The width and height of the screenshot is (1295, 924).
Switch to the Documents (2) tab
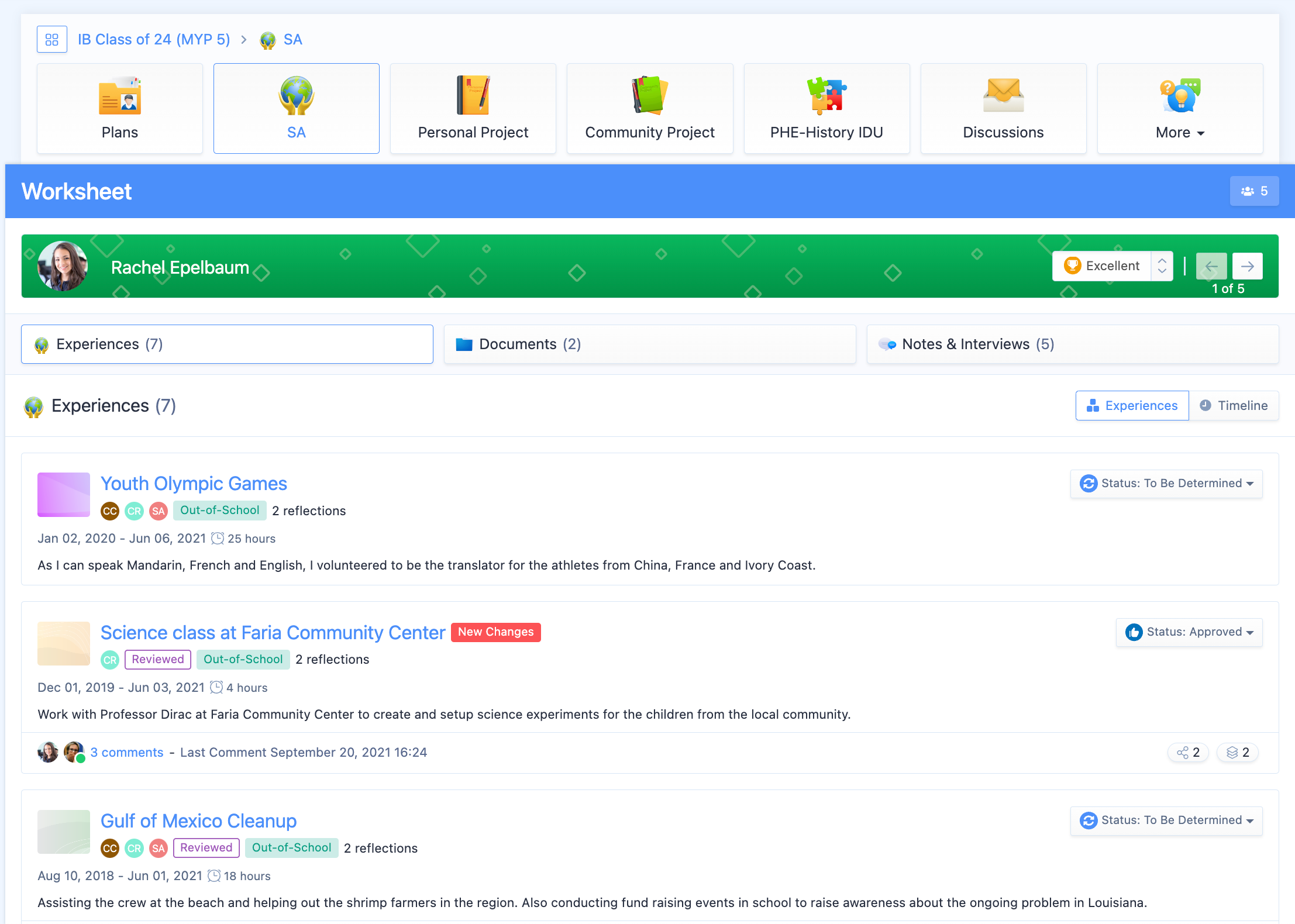(649, 344)
